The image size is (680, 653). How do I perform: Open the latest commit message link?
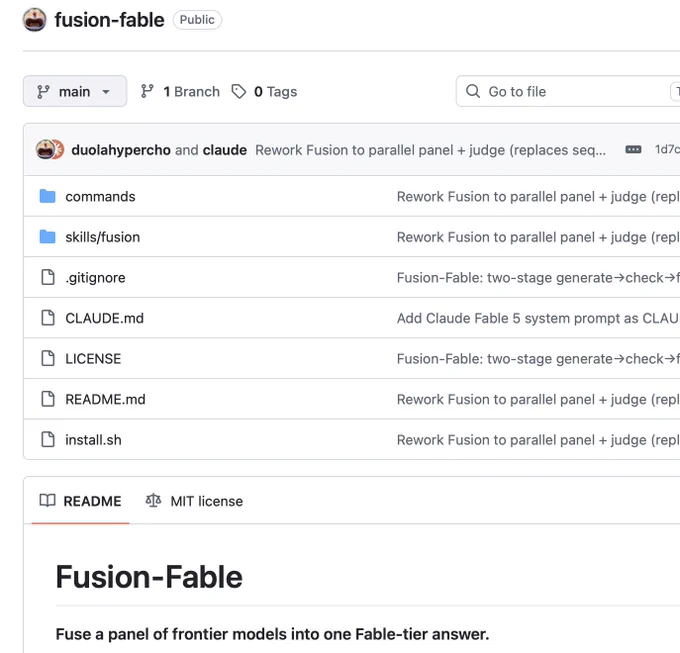[431, 150]
